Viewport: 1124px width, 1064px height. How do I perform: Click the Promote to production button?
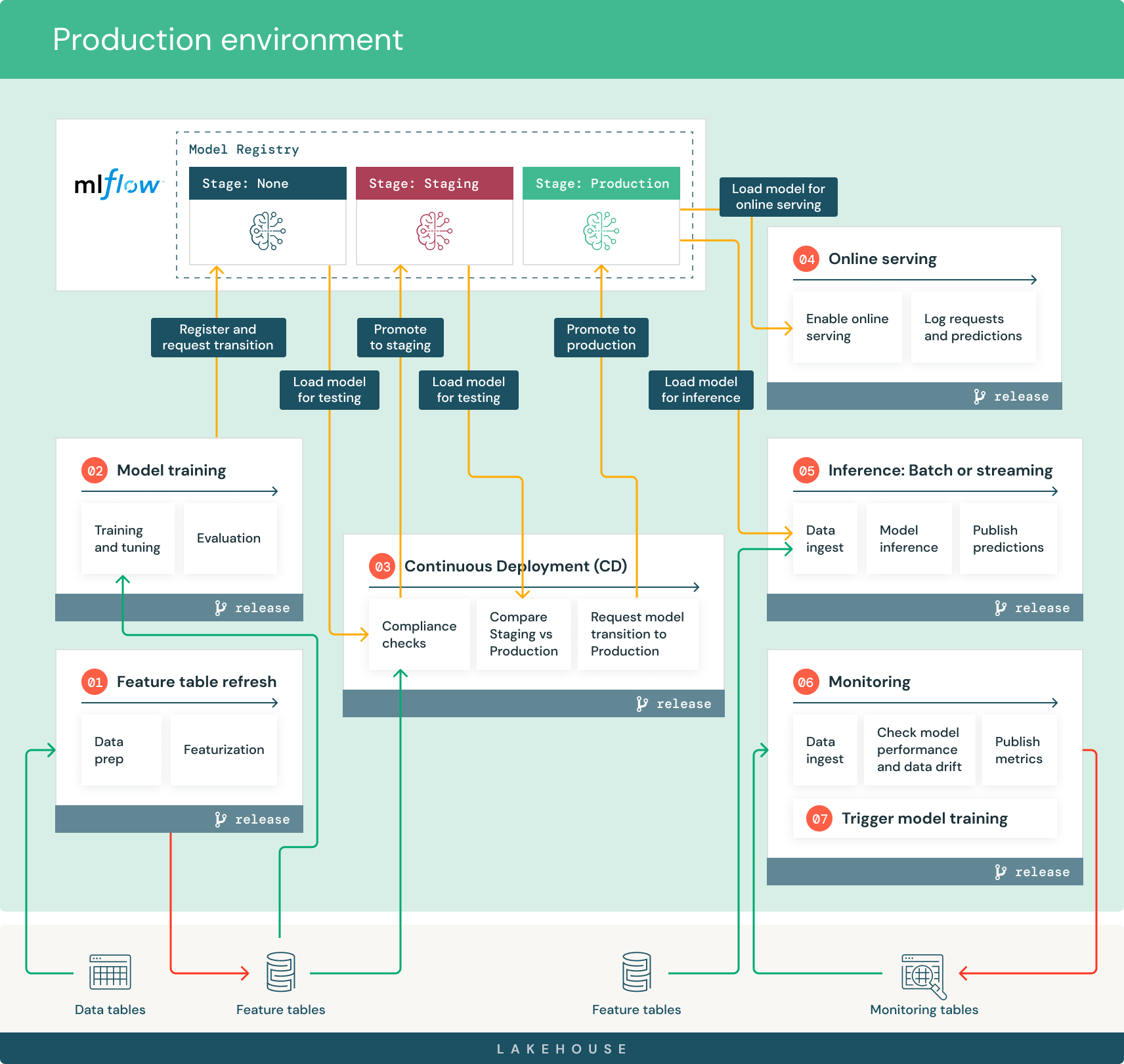(x=601, y=337)
